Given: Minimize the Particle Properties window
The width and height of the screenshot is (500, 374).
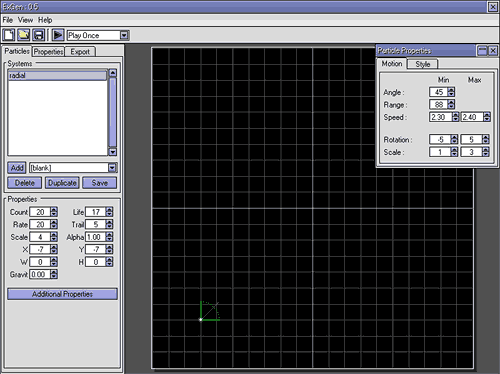Looking at the screenshot, I should pos(482,51).
